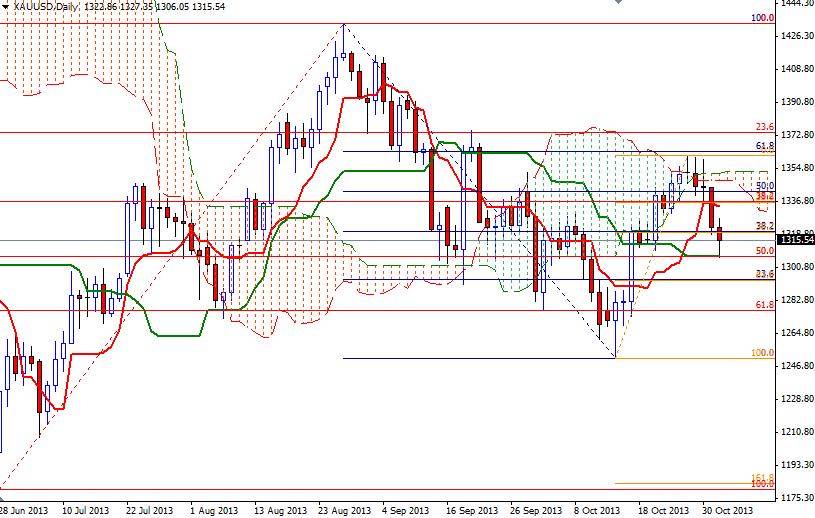Click the blue 50.0 Fibonacci label near 1345
Screen dimensions: 815x518
(x=765, y=185)
